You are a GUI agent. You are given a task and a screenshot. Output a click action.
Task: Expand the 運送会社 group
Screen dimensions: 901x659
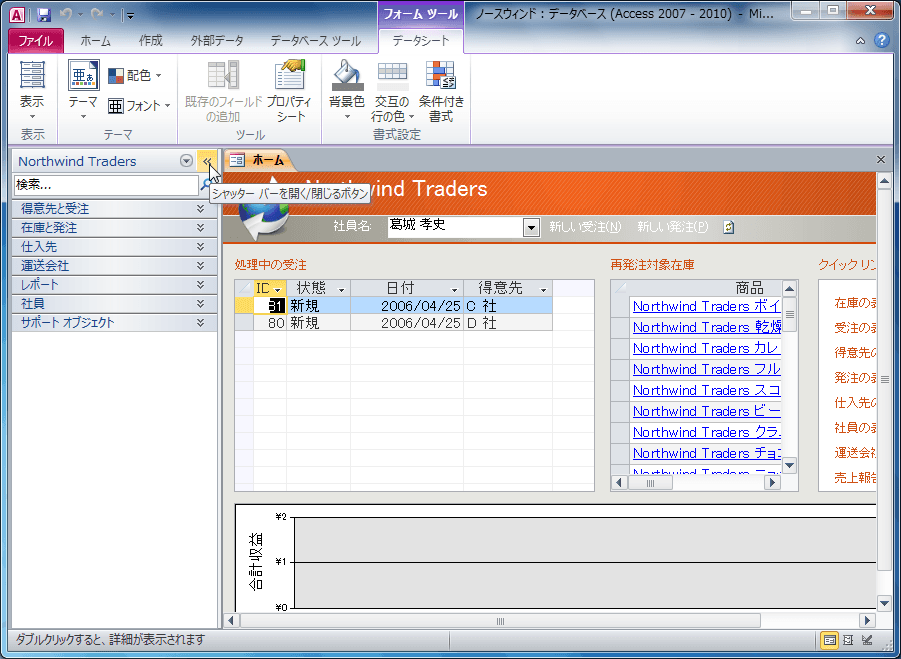pyautogui.click(x=114, y=265)
